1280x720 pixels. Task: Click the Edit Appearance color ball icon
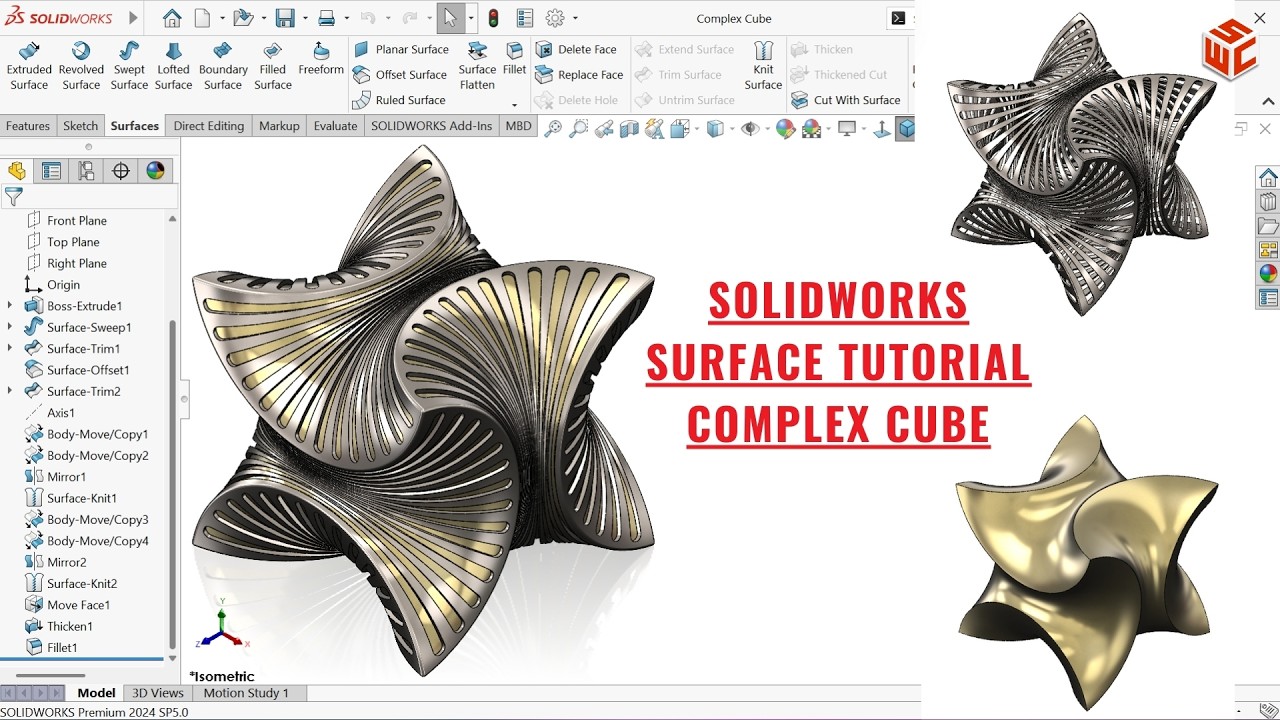coord(786,128)
